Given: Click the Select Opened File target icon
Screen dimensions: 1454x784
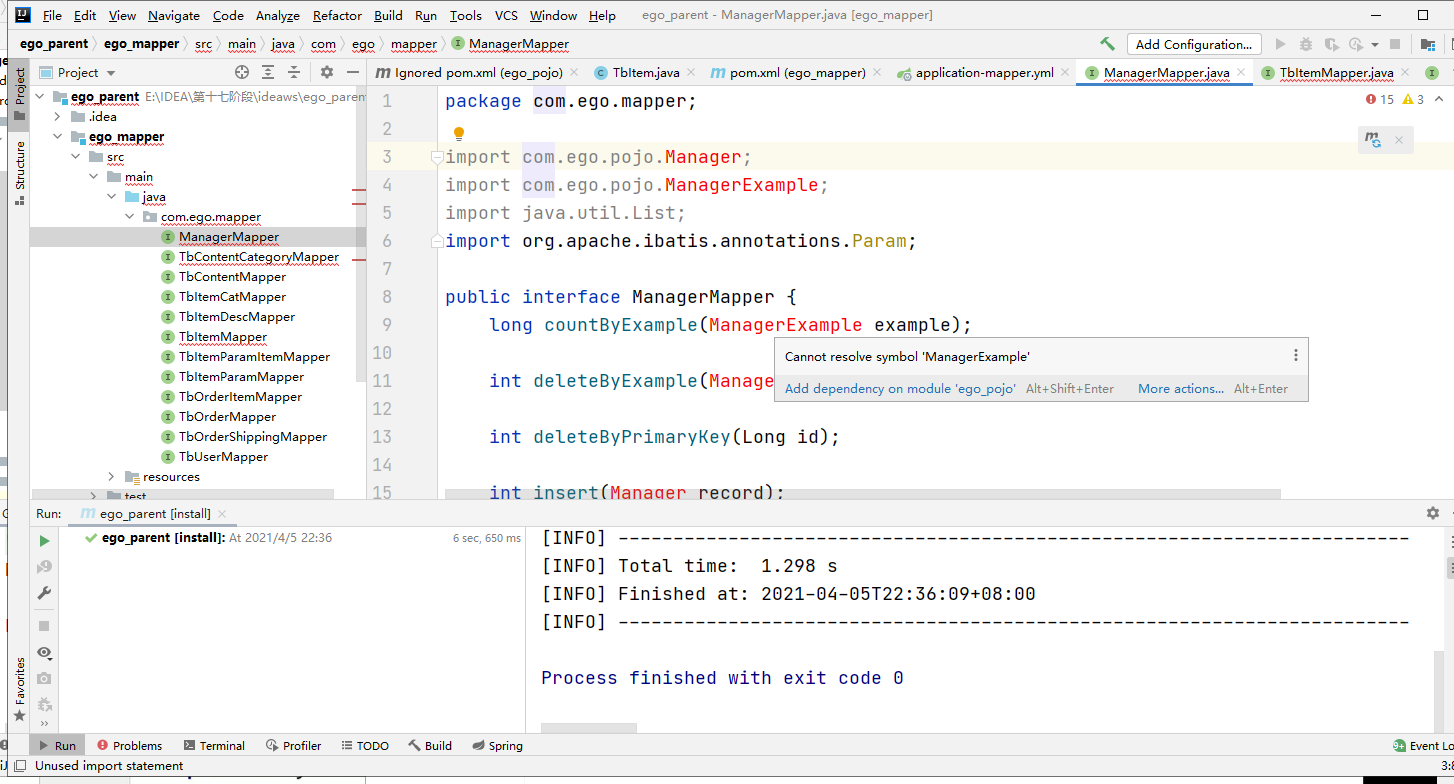Looking at the screenshot, I should click(241, 72).
